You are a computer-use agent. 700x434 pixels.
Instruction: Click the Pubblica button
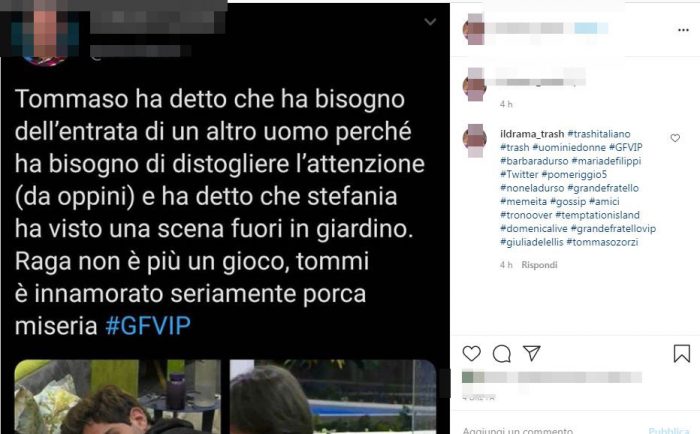tap(669, 430)
